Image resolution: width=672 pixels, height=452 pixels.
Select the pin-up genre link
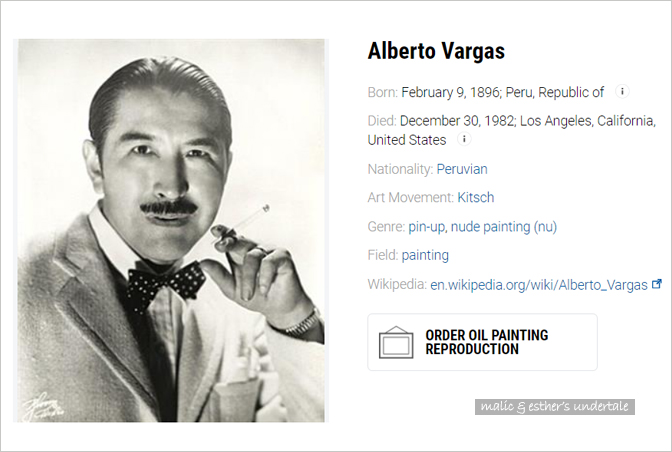(x=426, y=227)
